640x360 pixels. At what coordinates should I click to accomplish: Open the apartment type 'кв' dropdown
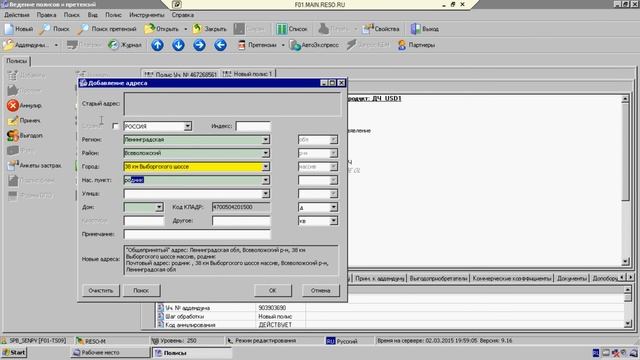pyautogui.click(x=333, y=221)
